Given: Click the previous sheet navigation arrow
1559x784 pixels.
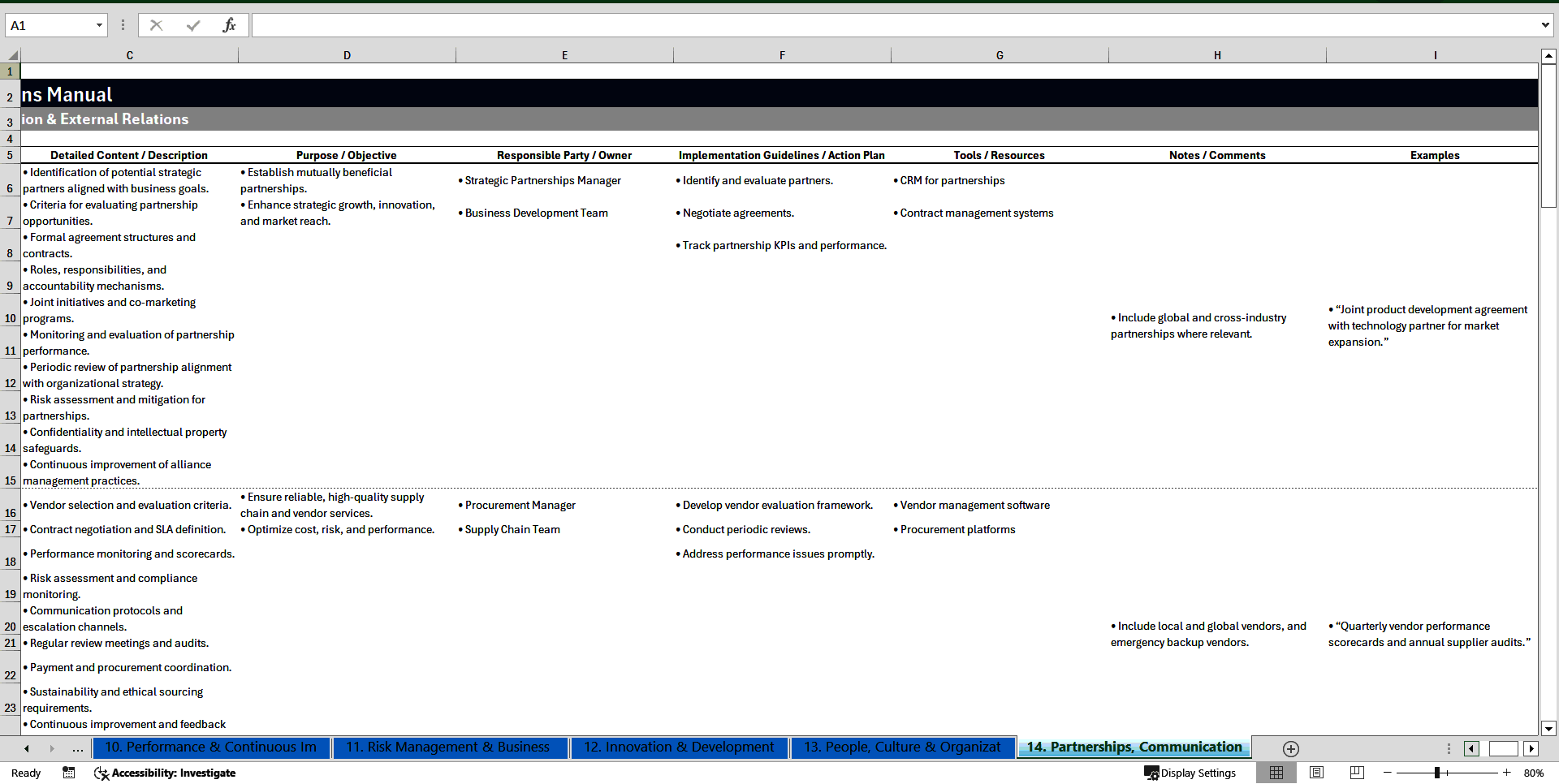Looking at the screenshot, I should [25, 748].
